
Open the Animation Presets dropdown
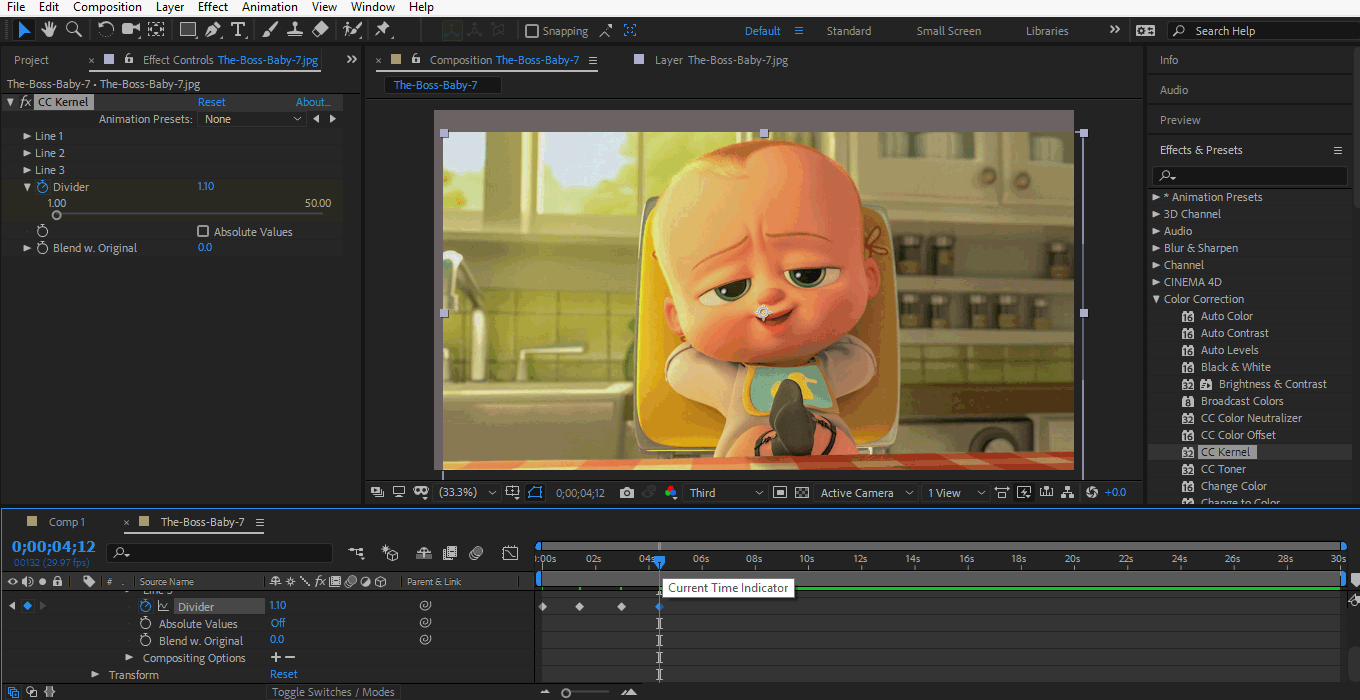(252, 118)
